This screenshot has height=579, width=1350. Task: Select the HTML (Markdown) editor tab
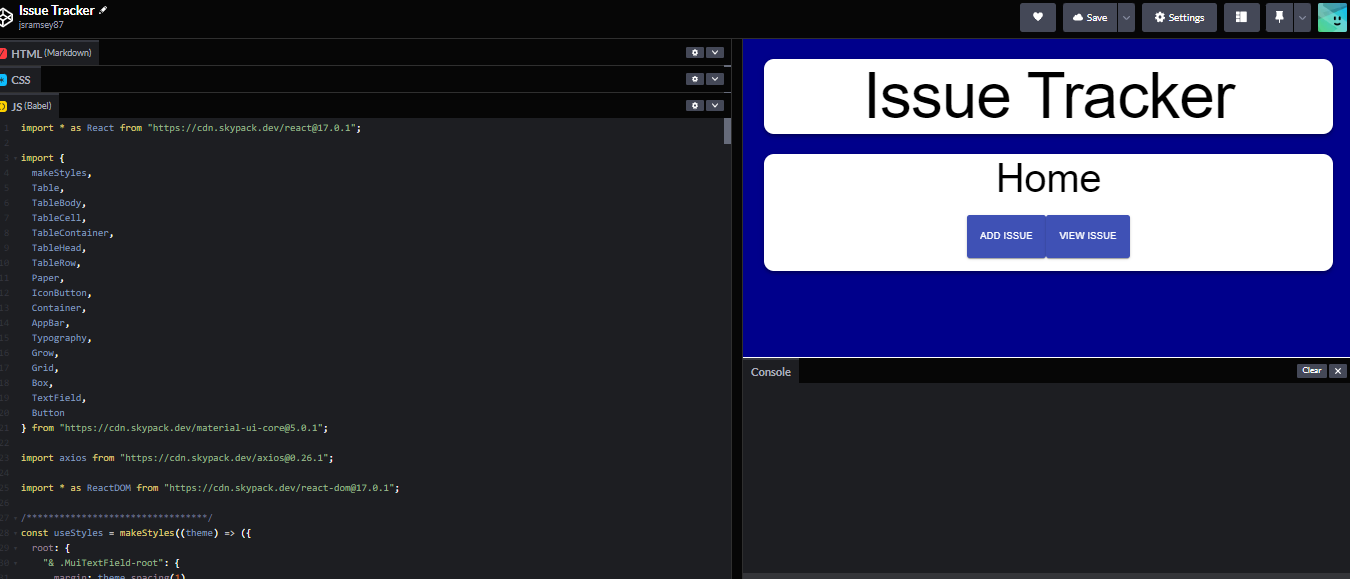tap(48, 53)
